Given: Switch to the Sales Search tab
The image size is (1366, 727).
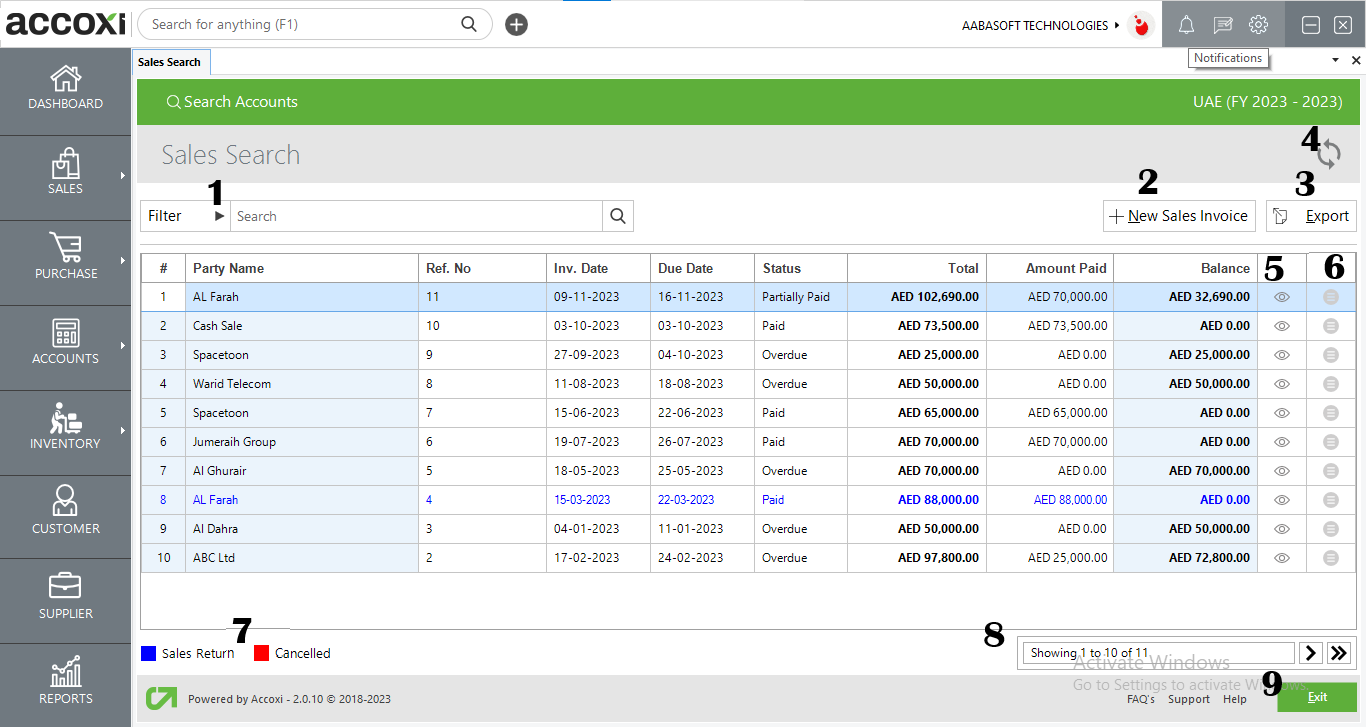Looking at the screenshot, I should 170,61.
